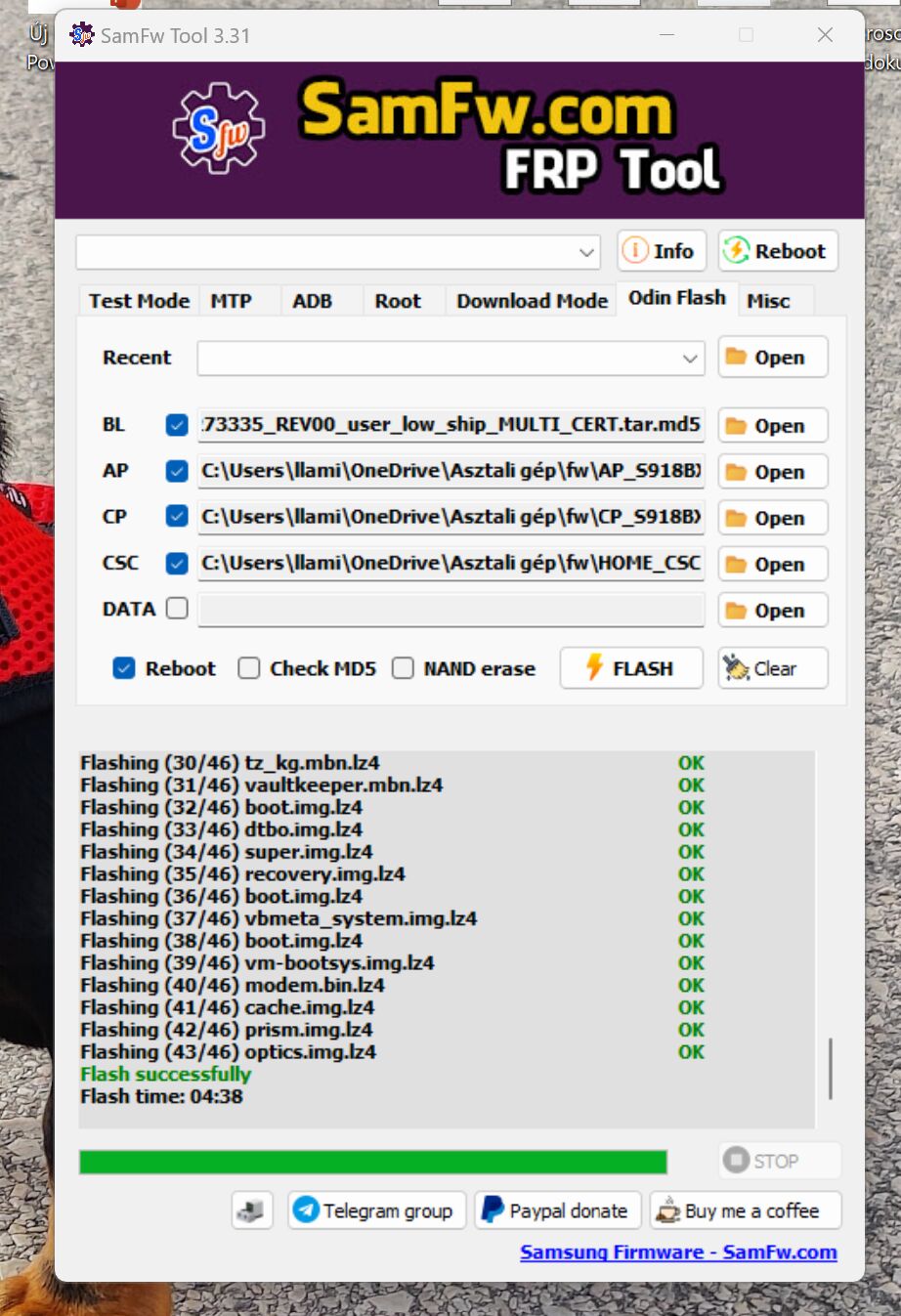The image size is (901, 1316).
Task: Click the Paypal donate button
Action: [x=558, y=1210]
